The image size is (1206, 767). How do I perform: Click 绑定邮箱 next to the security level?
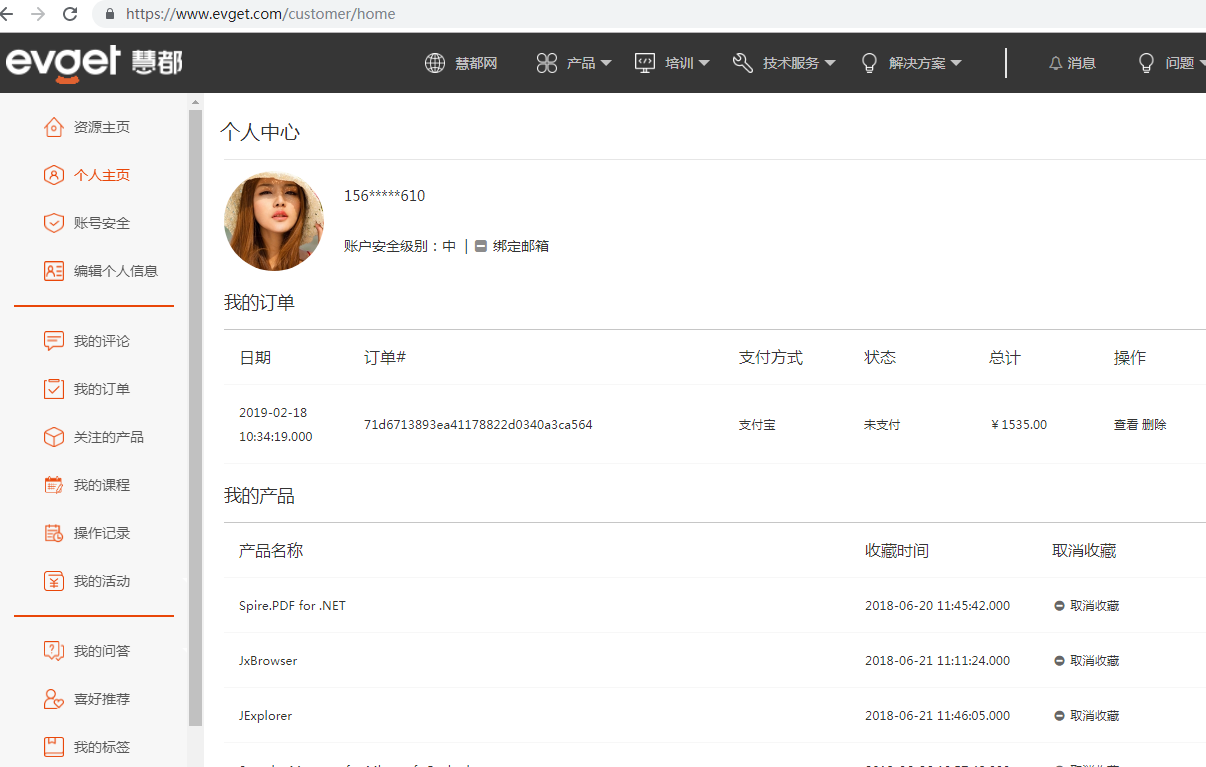click(x=520, y=246)
